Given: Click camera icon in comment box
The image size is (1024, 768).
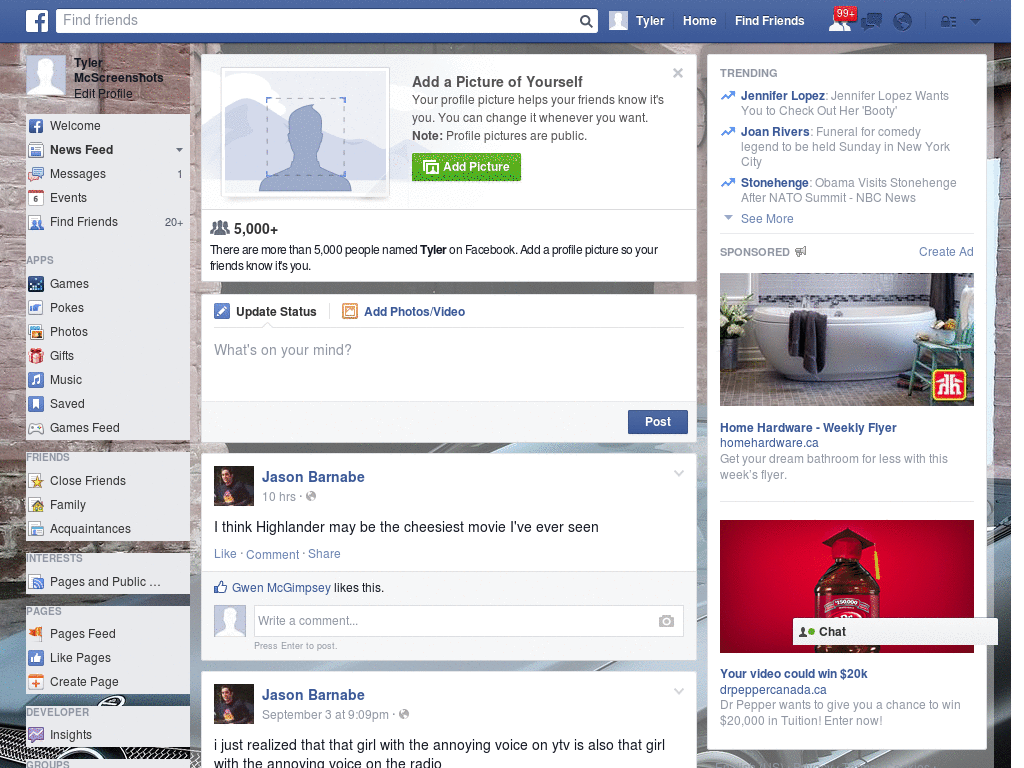Looking at the screenshot, I should 666,621.
